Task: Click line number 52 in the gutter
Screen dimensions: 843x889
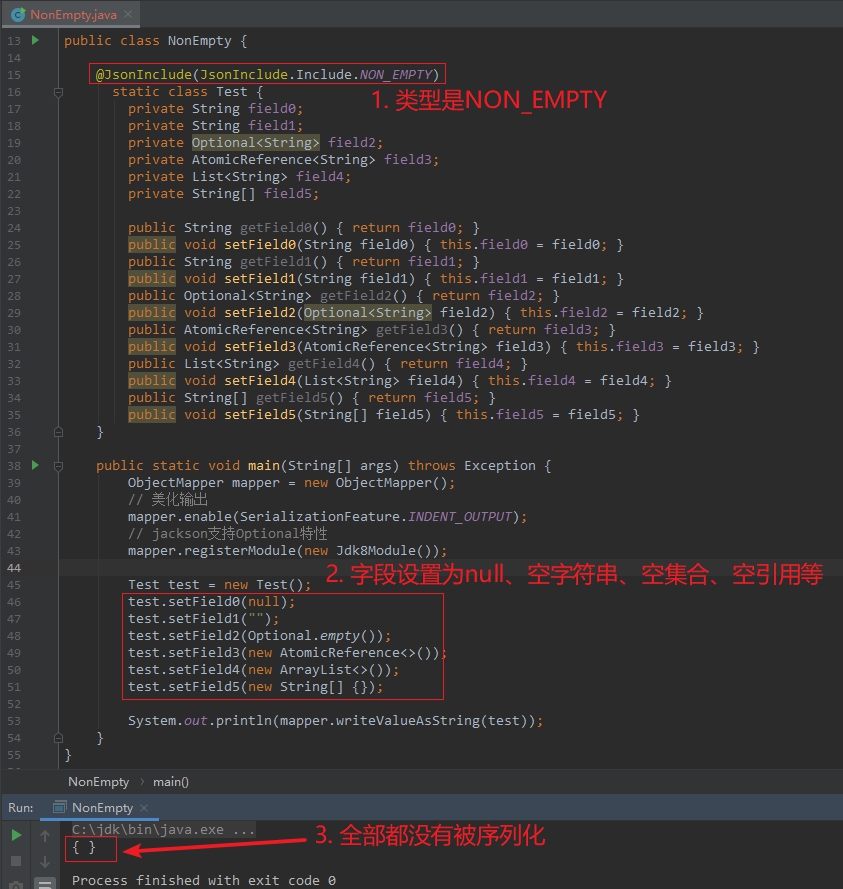Action: (14, 704)
